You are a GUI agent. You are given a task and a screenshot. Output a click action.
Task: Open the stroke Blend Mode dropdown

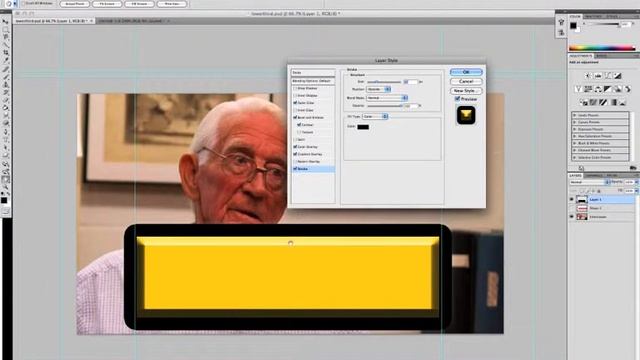387,98
